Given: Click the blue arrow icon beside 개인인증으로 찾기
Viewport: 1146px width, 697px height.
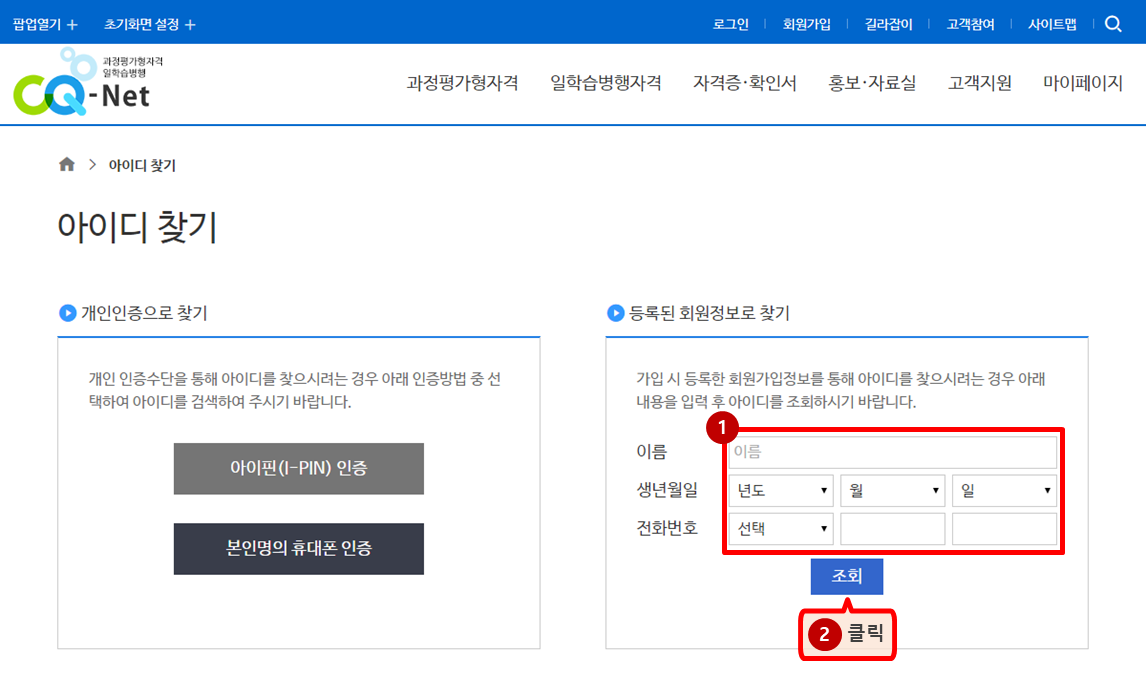Looking at the screenshot, I should click(67, 313).
